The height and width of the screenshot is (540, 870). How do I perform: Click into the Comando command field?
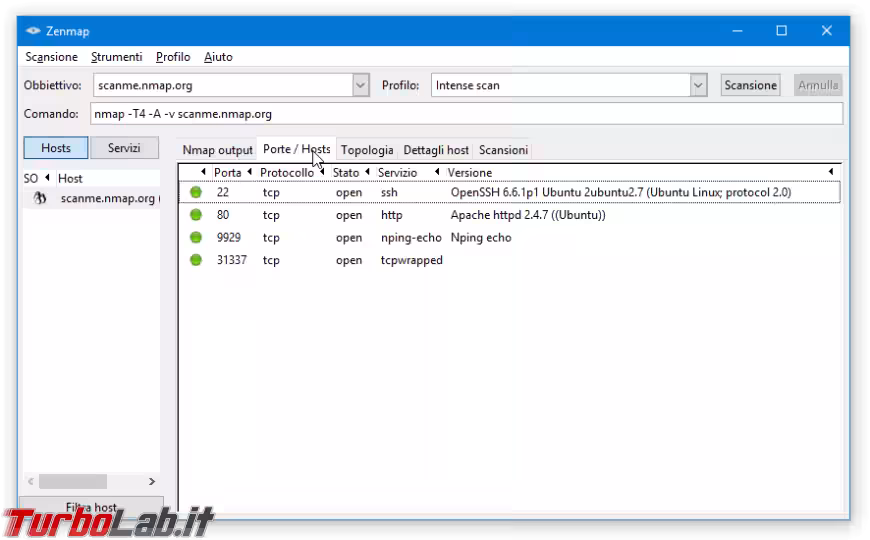[466, 114]
